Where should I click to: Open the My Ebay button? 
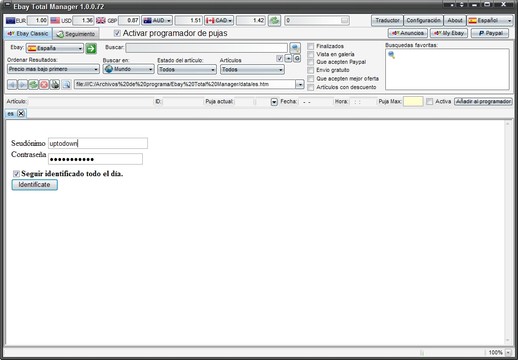pos(449,33)
